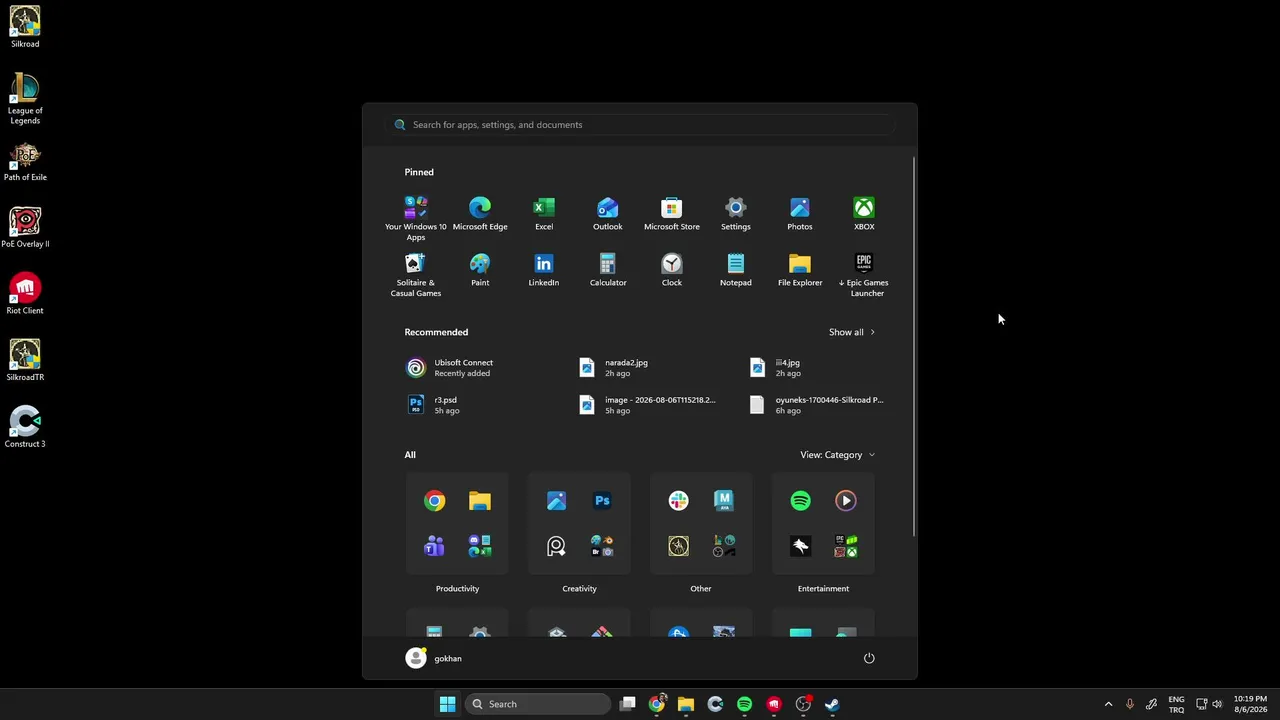
Task: Click the Windows Start button on taskbar
Action: [447, 704]
